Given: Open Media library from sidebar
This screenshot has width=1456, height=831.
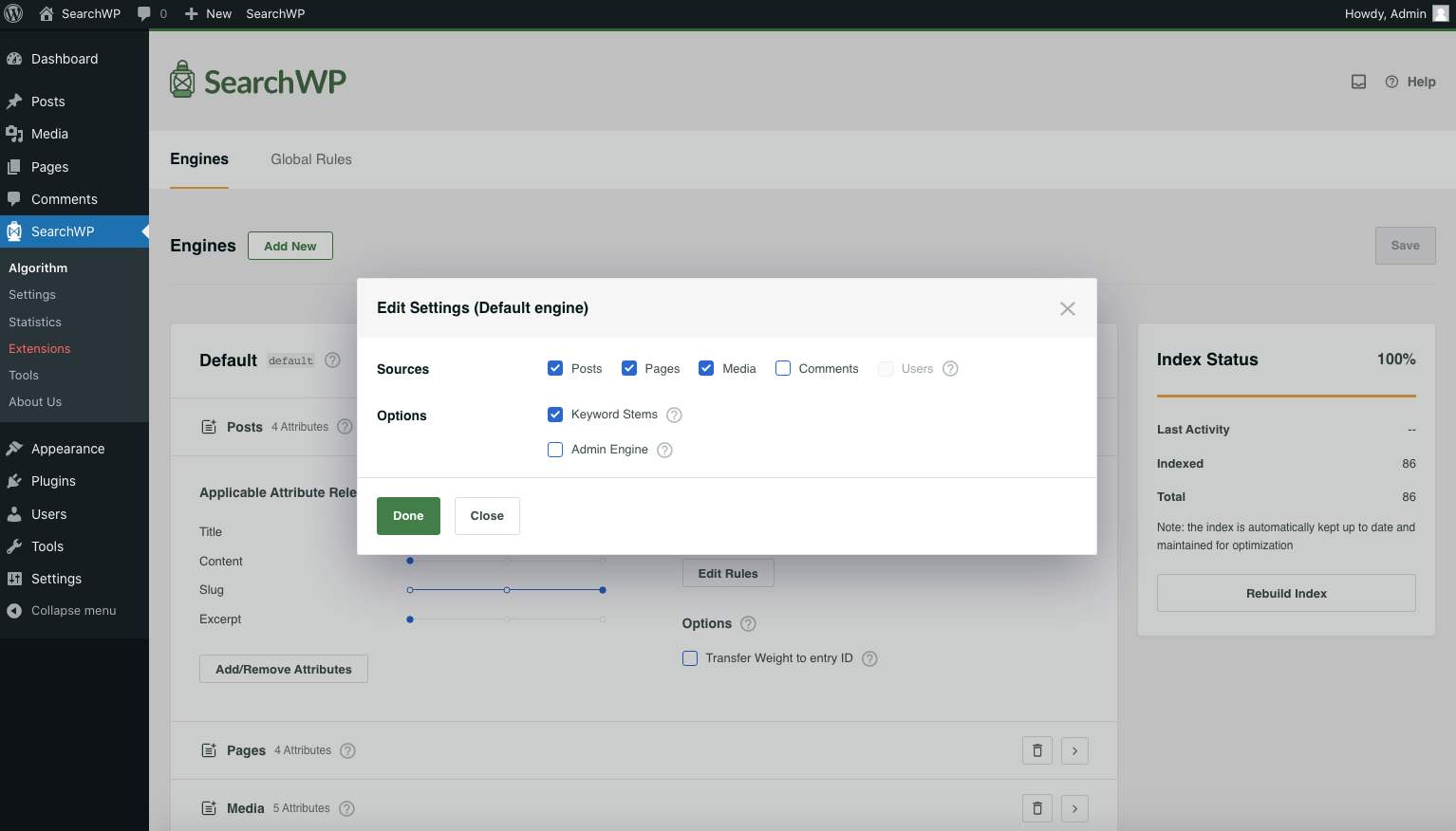Looking at the screenshot, I should [x=74, y=134].
